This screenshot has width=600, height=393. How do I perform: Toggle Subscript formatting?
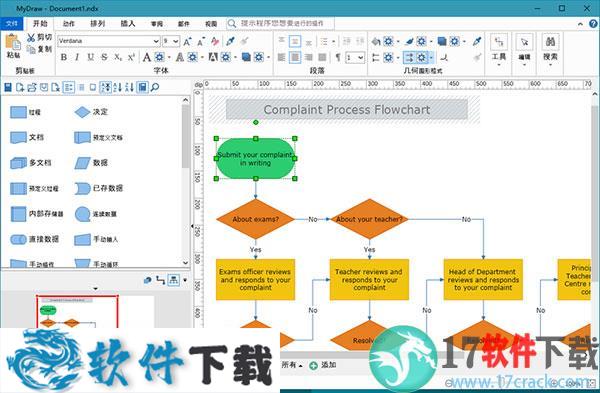coord(118,57)
